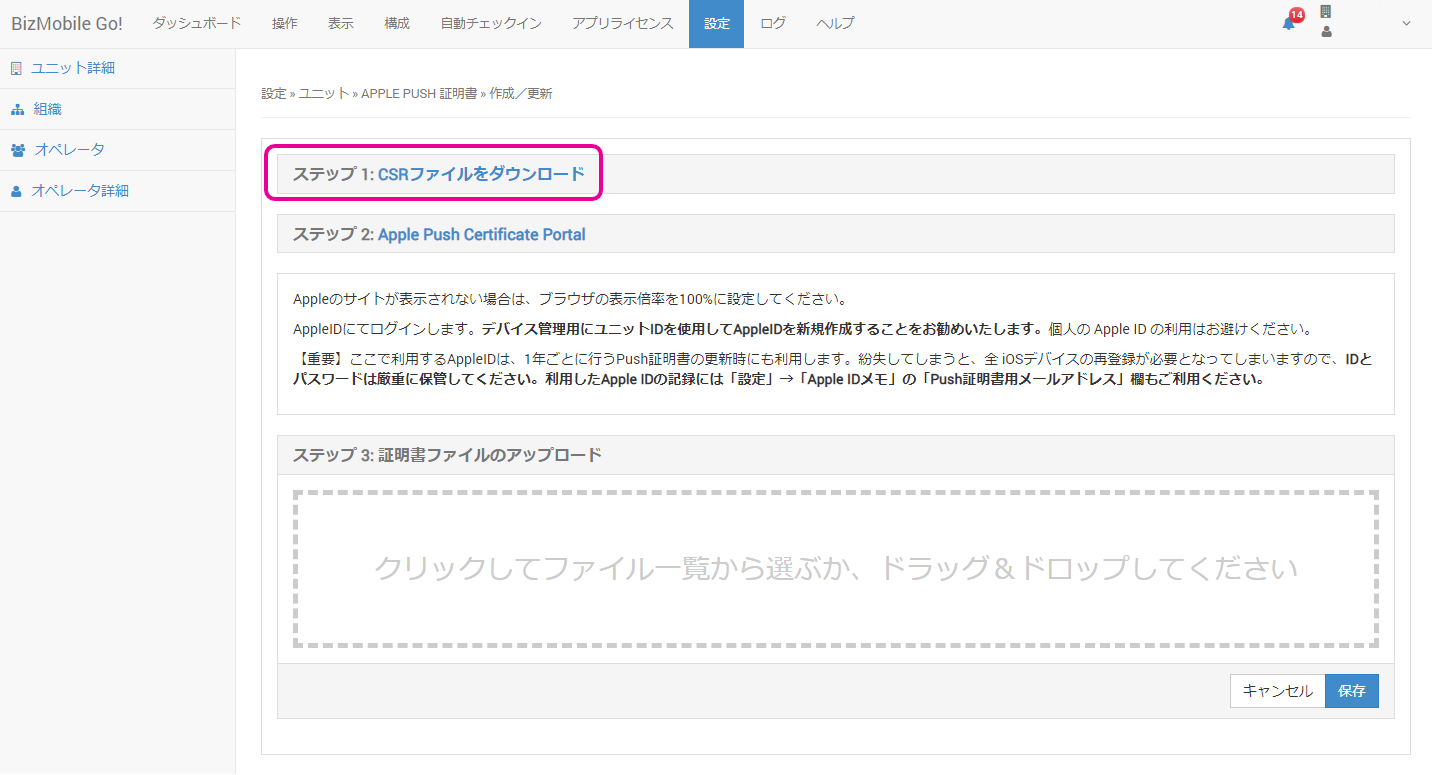
Task: Open the ダッシュボード menu
Action: (197, 24)
